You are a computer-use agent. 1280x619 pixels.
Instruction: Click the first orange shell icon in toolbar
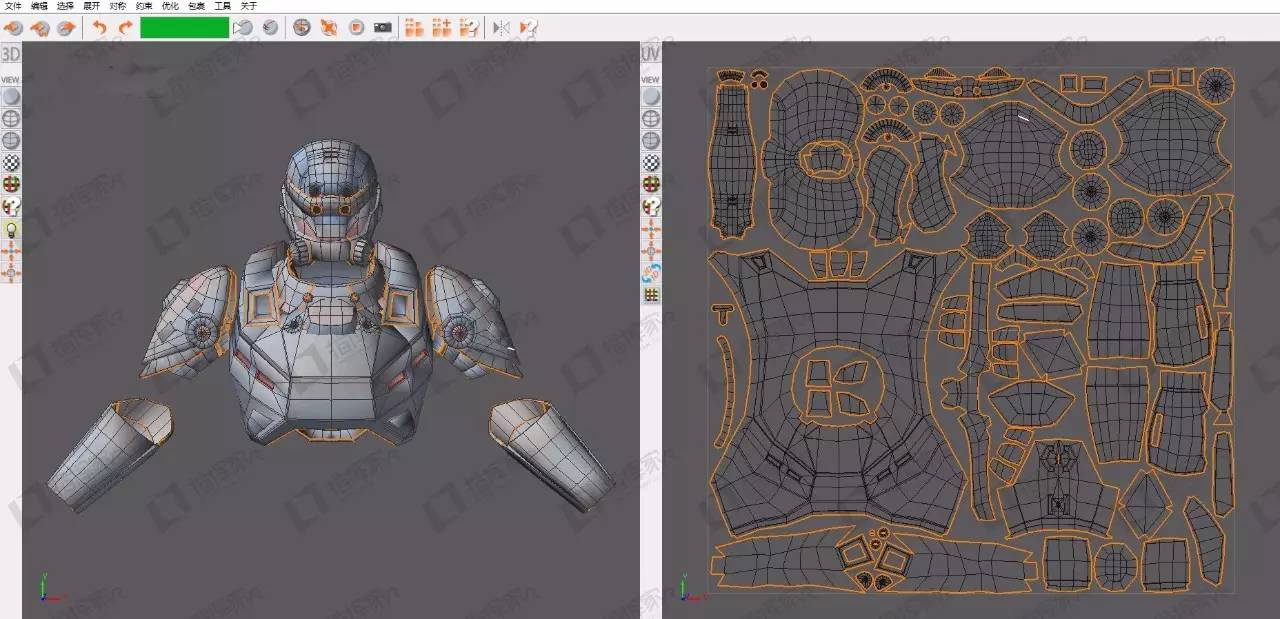tap(14, 28)
